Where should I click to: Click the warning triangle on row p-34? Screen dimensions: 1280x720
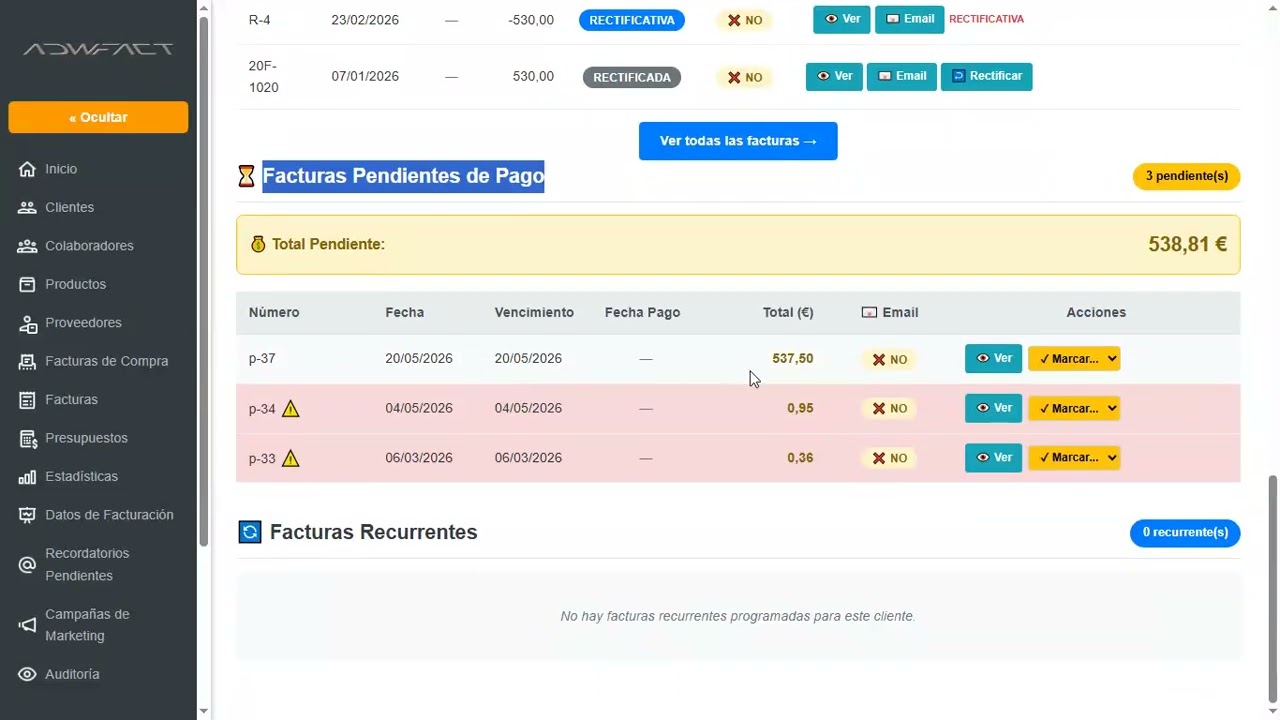pyautogui.click(x=290, y=408)
